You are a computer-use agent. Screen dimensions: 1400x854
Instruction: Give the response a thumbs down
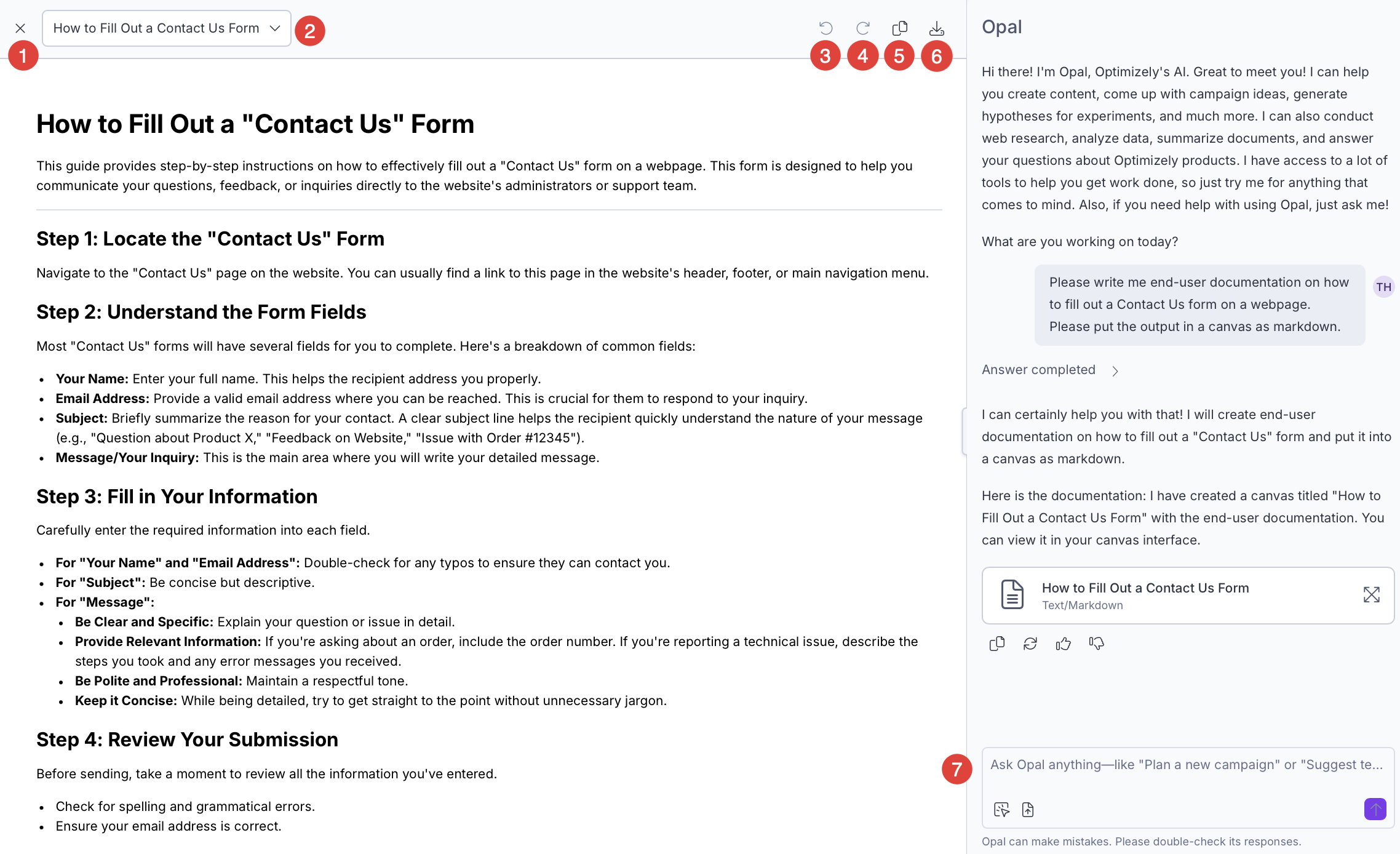(x=1097, y=644)
